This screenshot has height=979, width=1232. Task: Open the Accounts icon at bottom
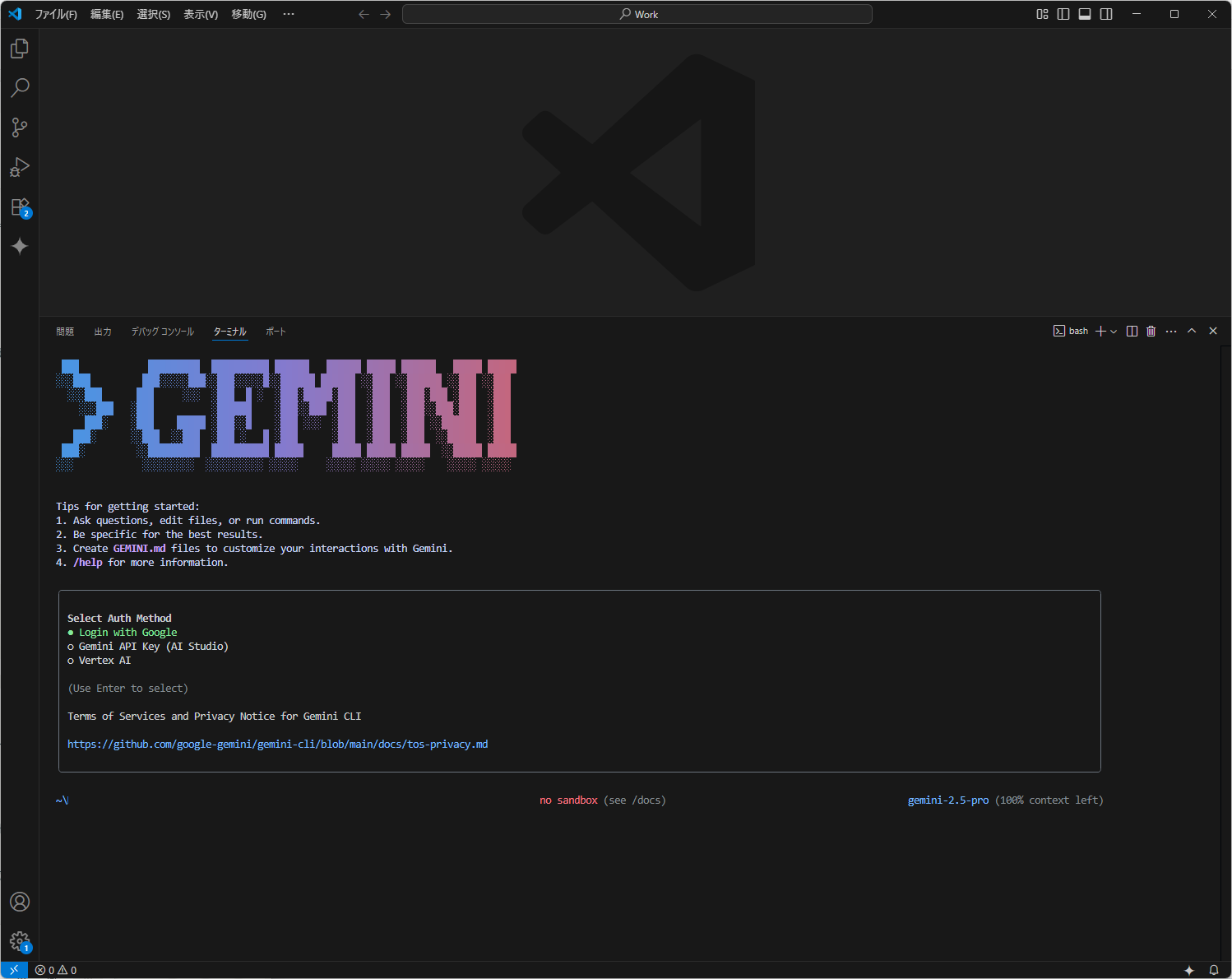19,902
